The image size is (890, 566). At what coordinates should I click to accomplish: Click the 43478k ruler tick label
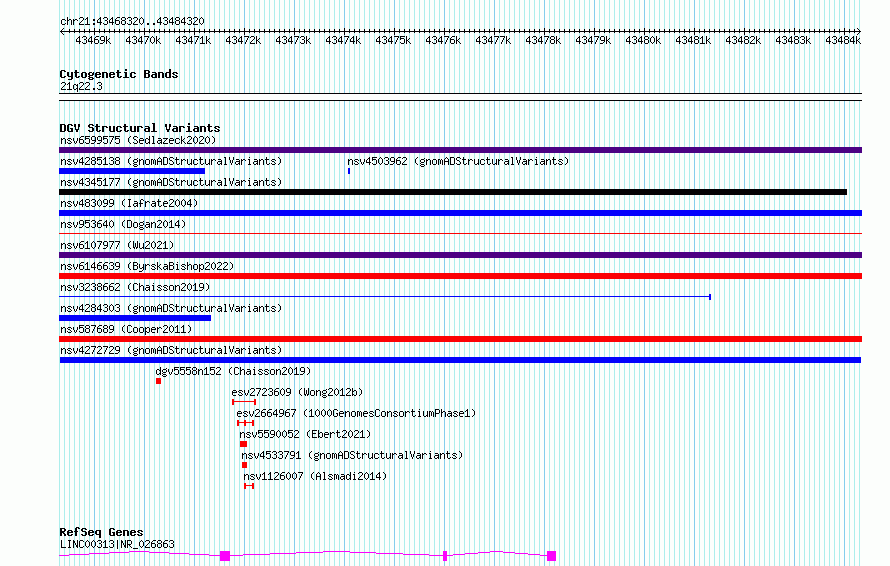click(x=543, y=40)
